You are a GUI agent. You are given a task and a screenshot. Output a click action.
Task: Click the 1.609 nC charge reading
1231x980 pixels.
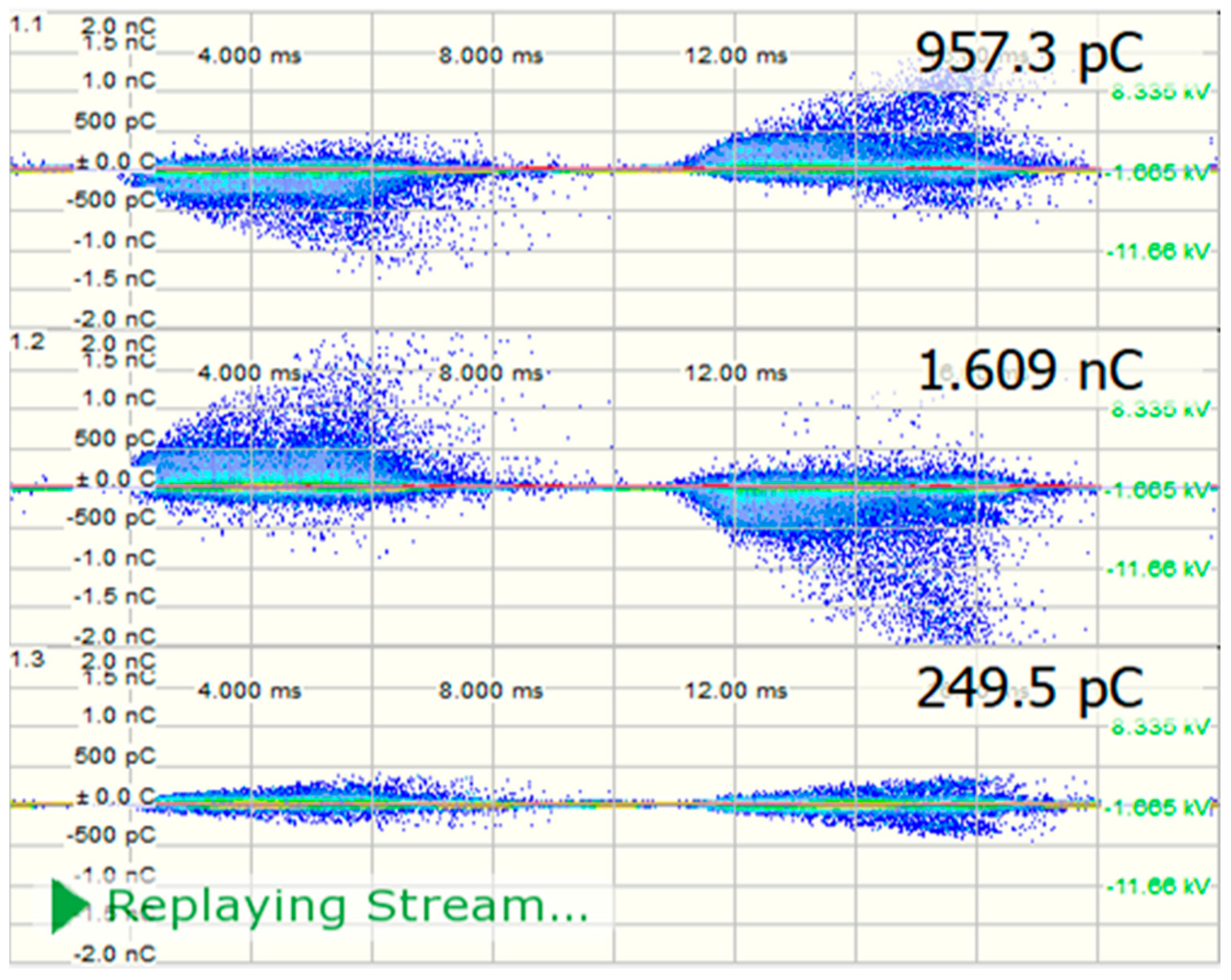(1031, 370)
